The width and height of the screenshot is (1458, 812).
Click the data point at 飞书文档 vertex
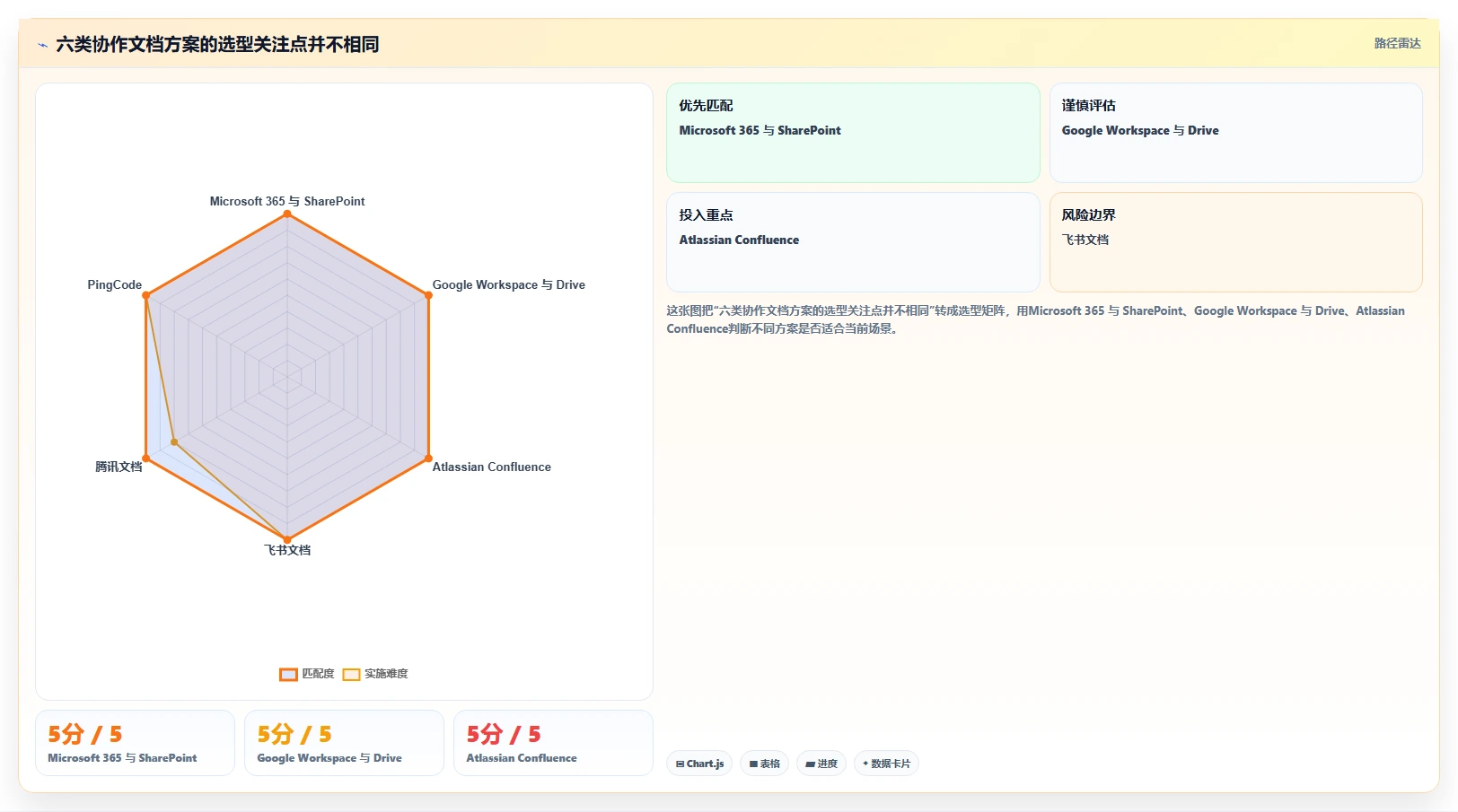[287, 540]
